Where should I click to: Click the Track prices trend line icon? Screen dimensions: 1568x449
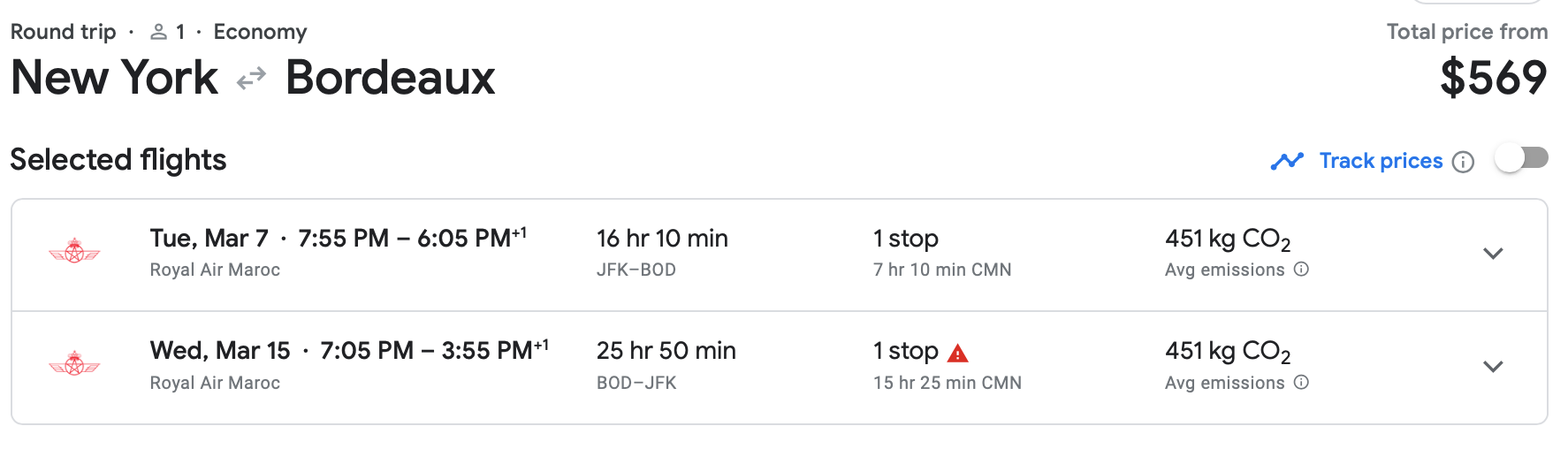pyautogui.click(x=1287, y=161)
